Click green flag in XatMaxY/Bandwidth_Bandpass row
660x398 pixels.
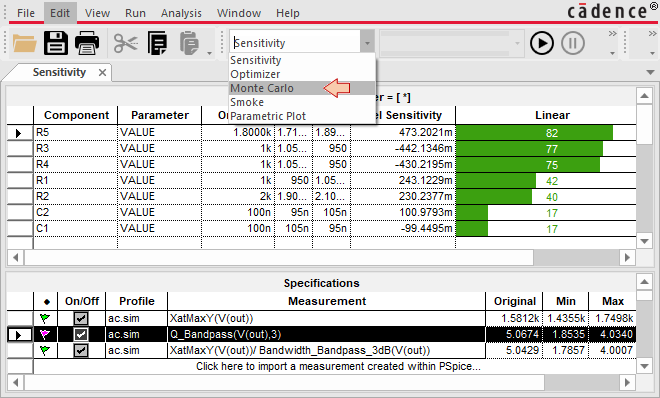coord(45,350)
